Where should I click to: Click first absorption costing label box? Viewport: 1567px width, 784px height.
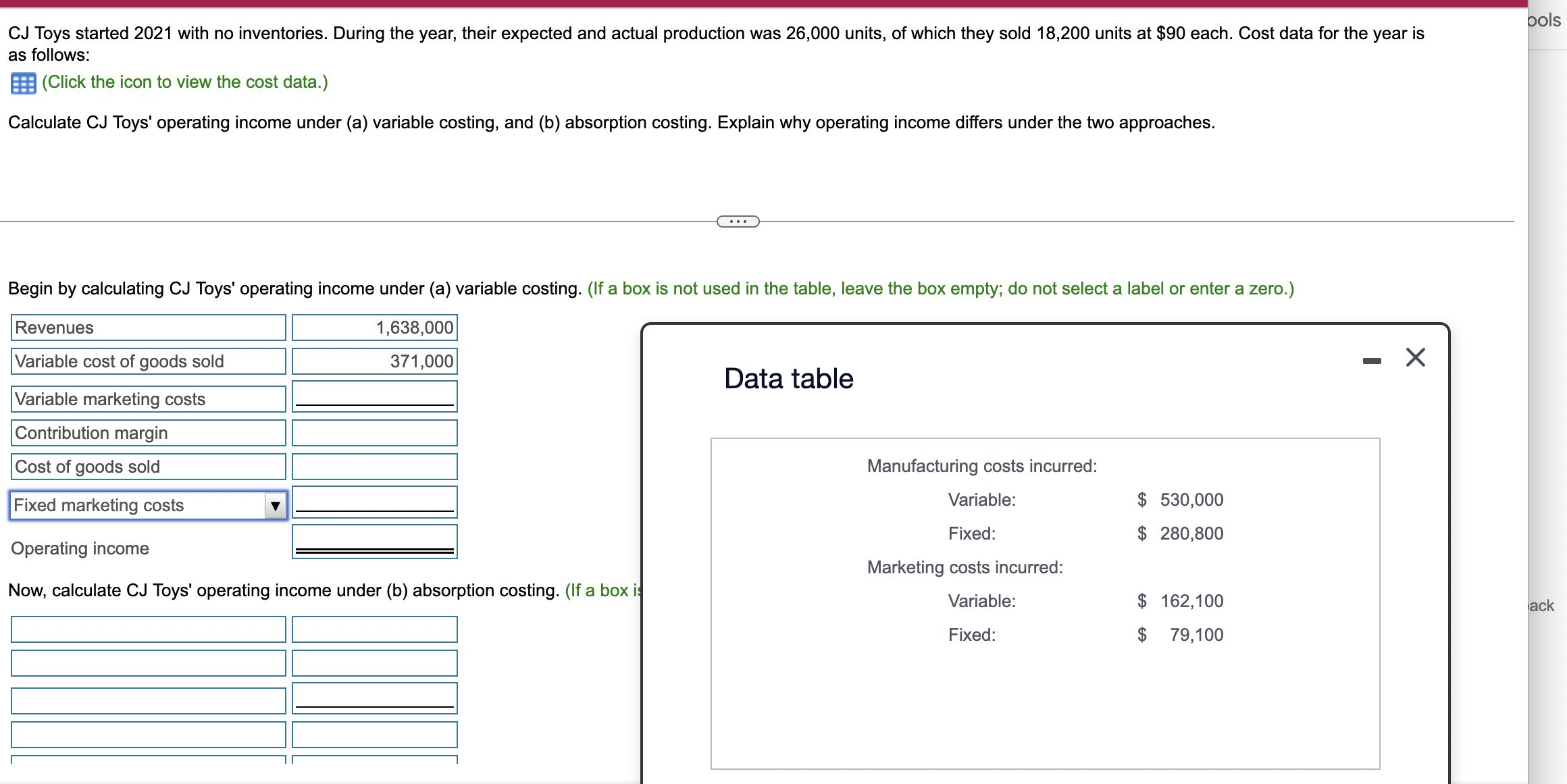pos(149,629)
